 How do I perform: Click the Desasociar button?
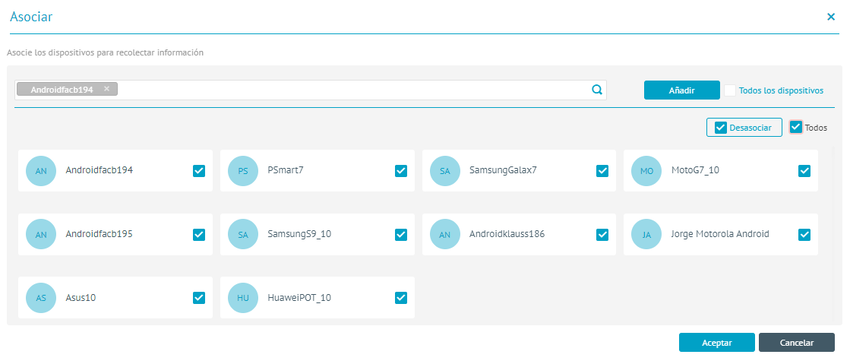744,127
